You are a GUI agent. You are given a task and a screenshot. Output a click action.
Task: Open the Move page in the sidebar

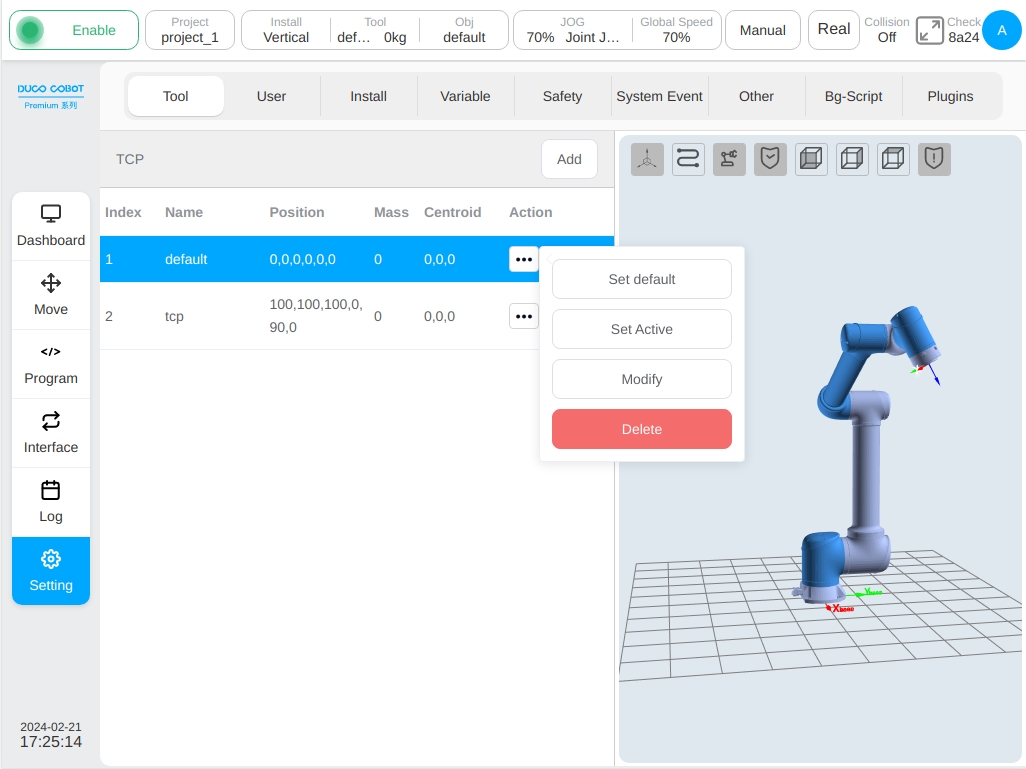click(x=51, y=295)
